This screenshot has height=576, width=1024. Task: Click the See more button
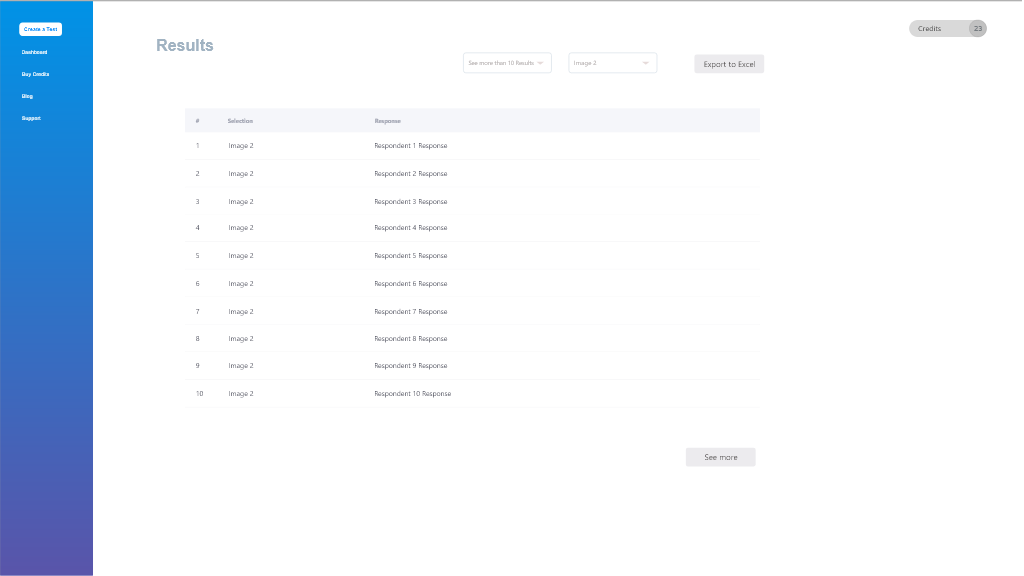[720, 457]
